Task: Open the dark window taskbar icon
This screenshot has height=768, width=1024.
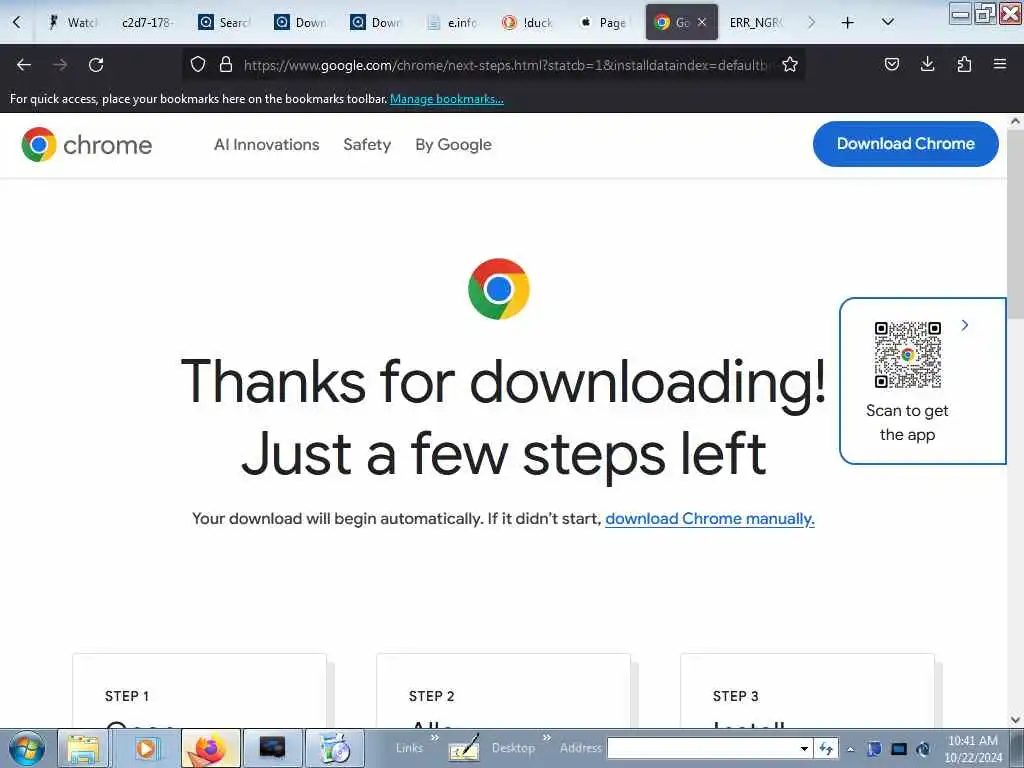Action: pyautogui.click(x=272, y=748)
